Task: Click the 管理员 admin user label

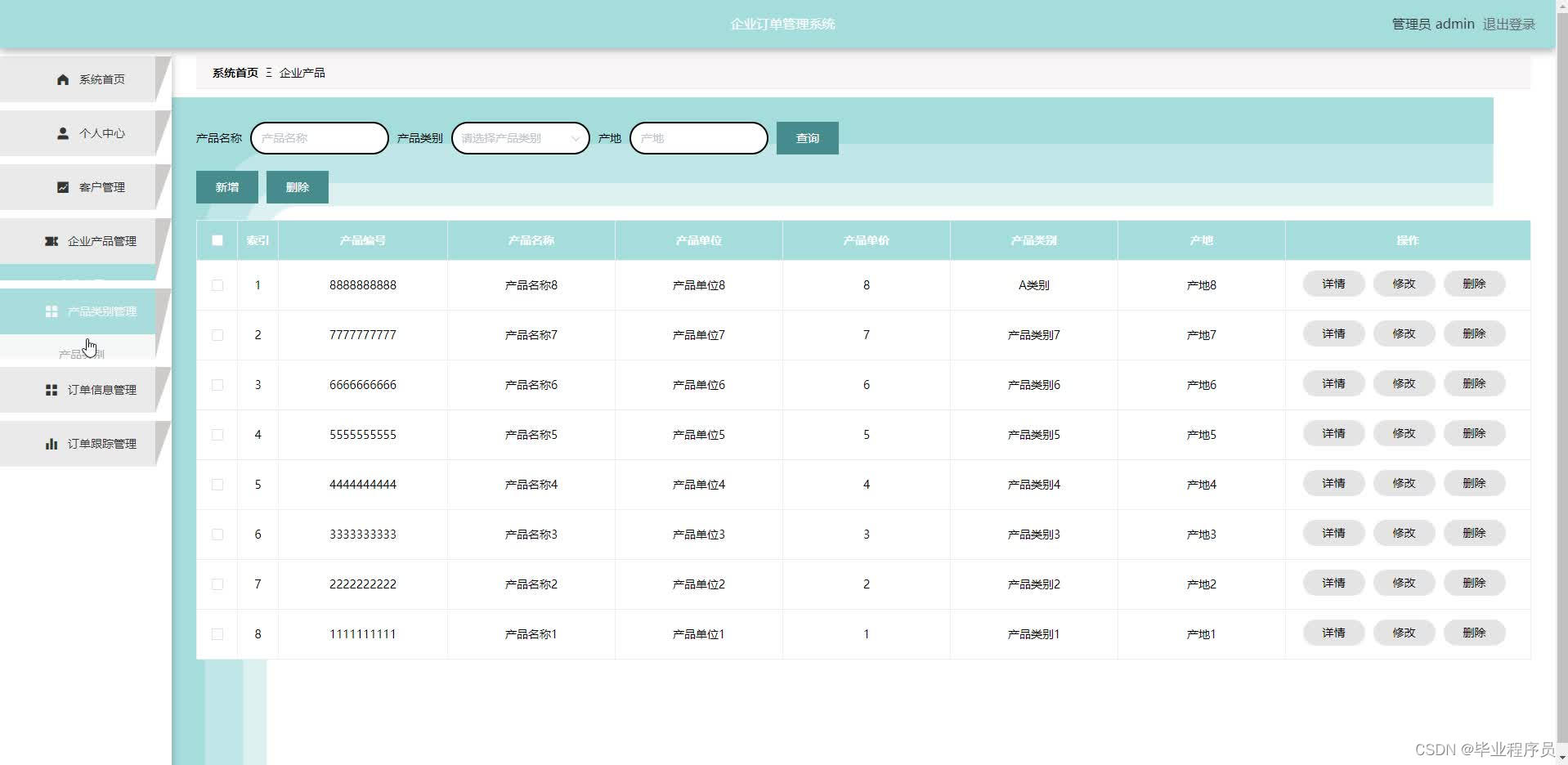Action: click(1433, 25)
